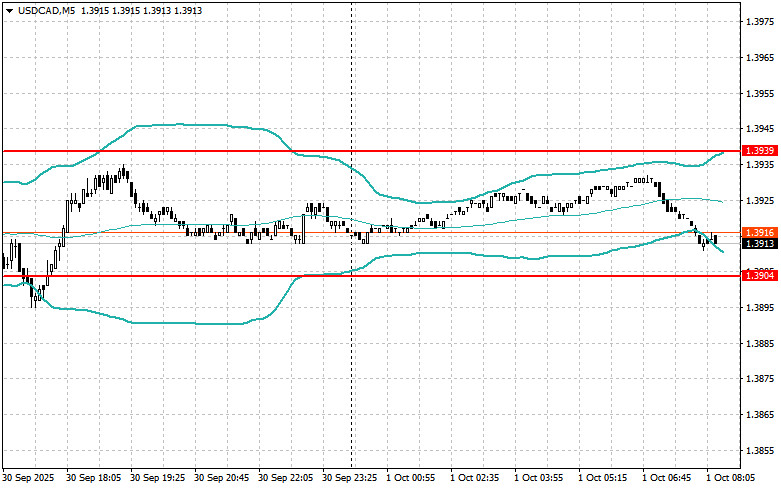The image size is (781, 489).
Task: Click the time label 1 Oct 03:55
Action: [538, 478]
